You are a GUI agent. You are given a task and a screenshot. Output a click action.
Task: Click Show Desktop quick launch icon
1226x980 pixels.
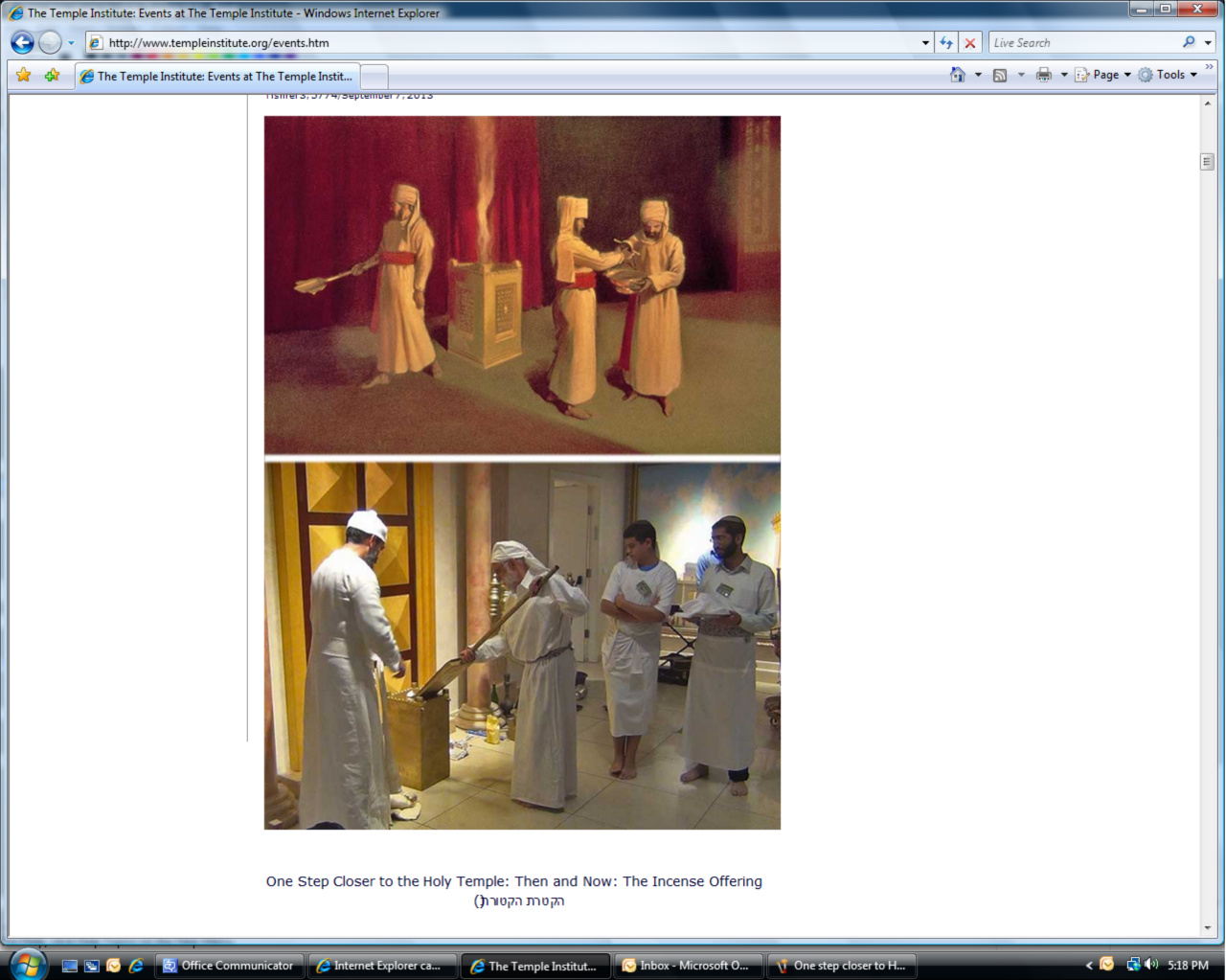coord(70,966)
